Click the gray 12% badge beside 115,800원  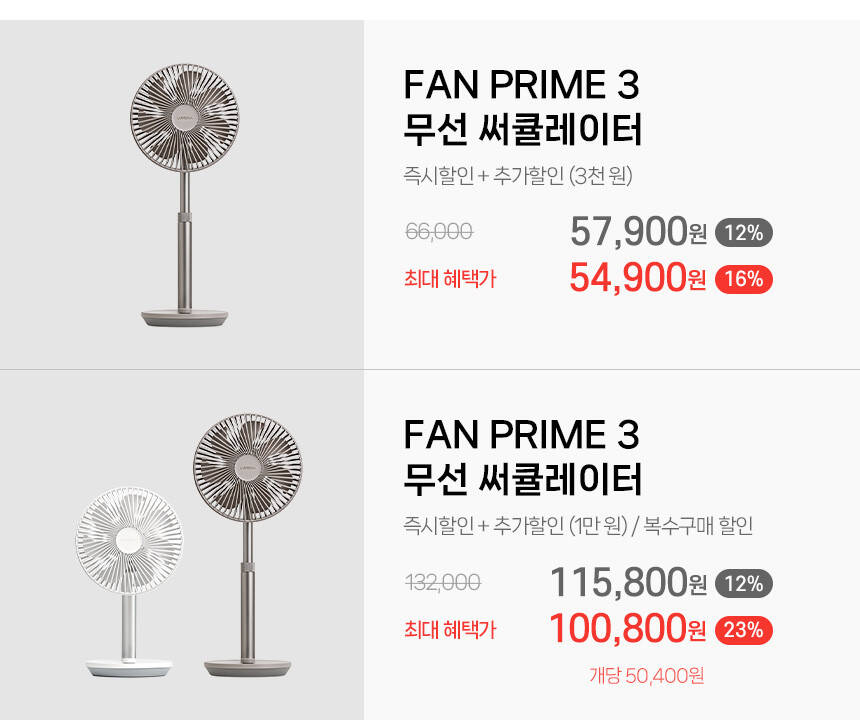point(743,584)
